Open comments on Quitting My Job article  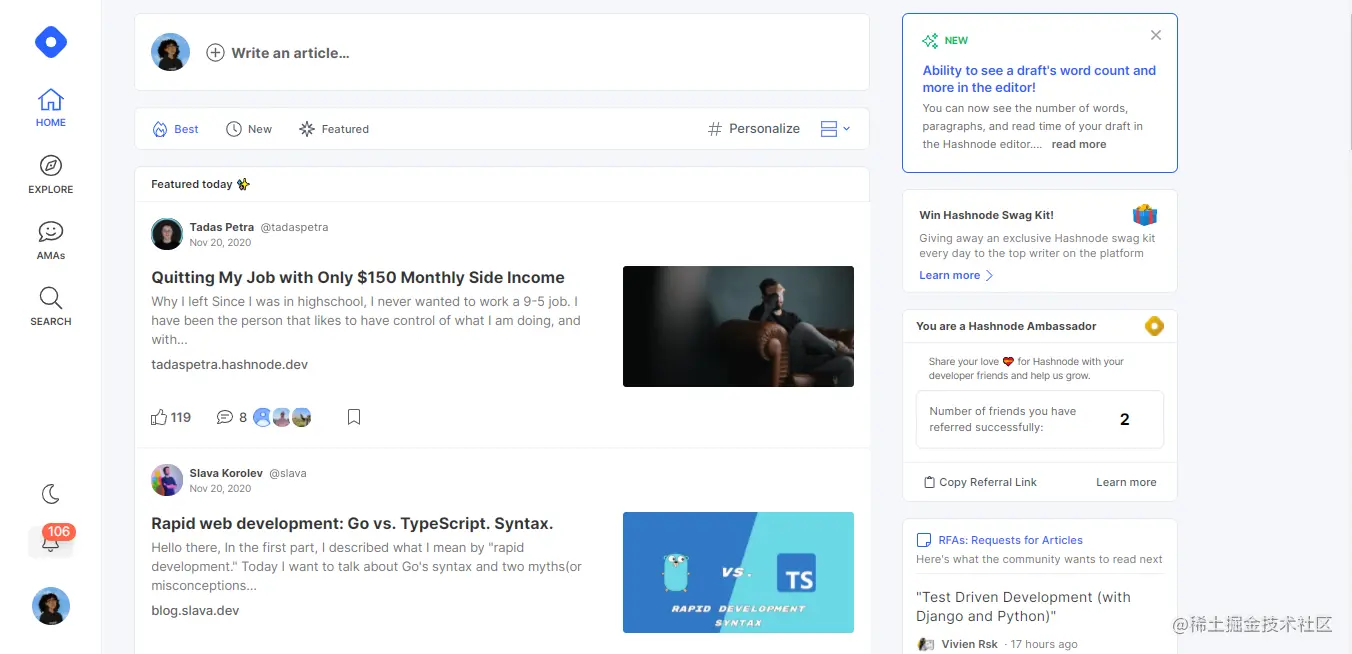(x=231, y=417)
